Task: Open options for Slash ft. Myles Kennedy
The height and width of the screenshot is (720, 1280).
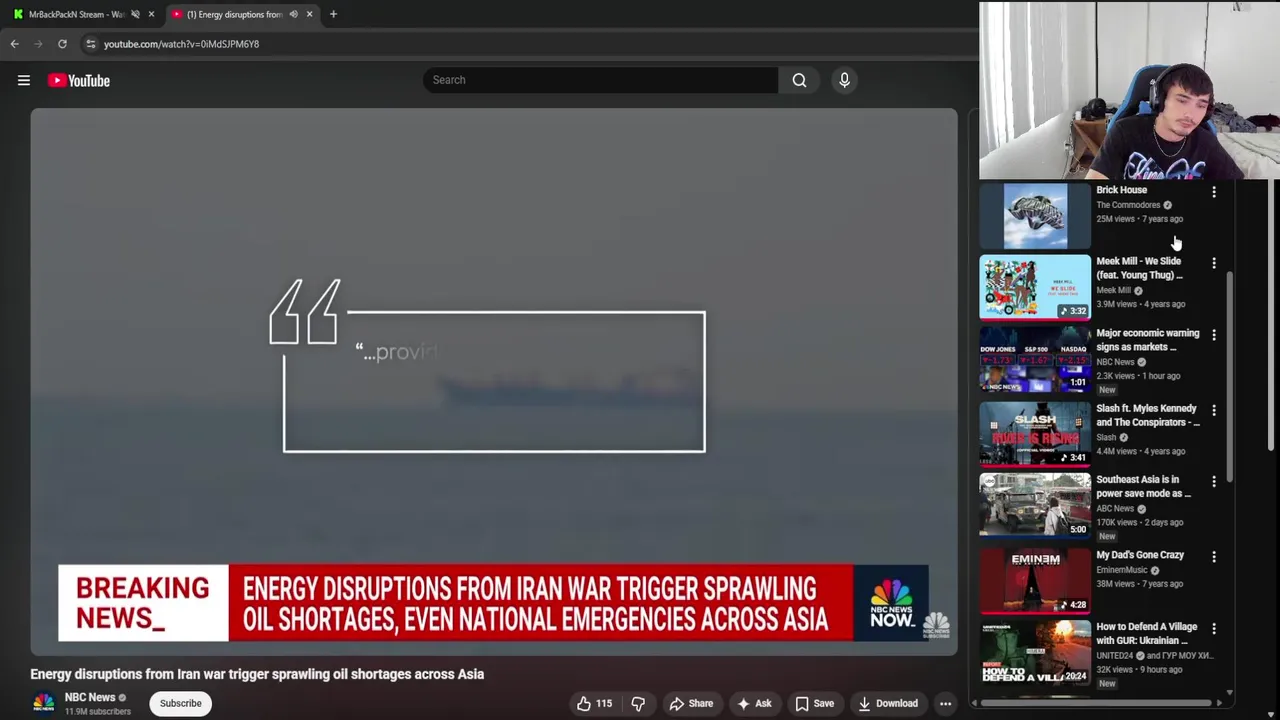Action: [x=1214, y=410]
